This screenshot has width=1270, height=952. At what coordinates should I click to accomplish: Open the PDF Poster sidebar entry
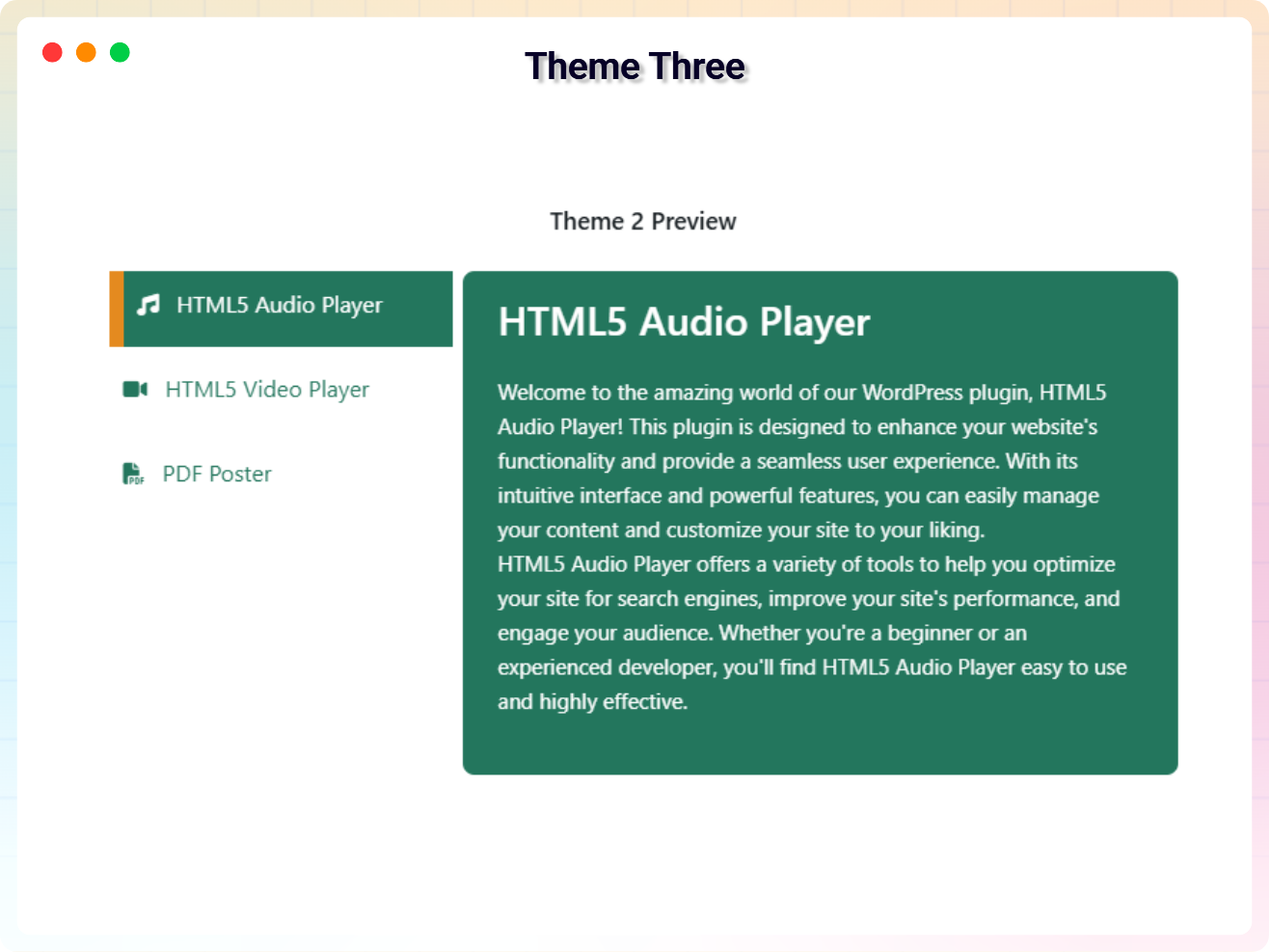click(217, 473)
